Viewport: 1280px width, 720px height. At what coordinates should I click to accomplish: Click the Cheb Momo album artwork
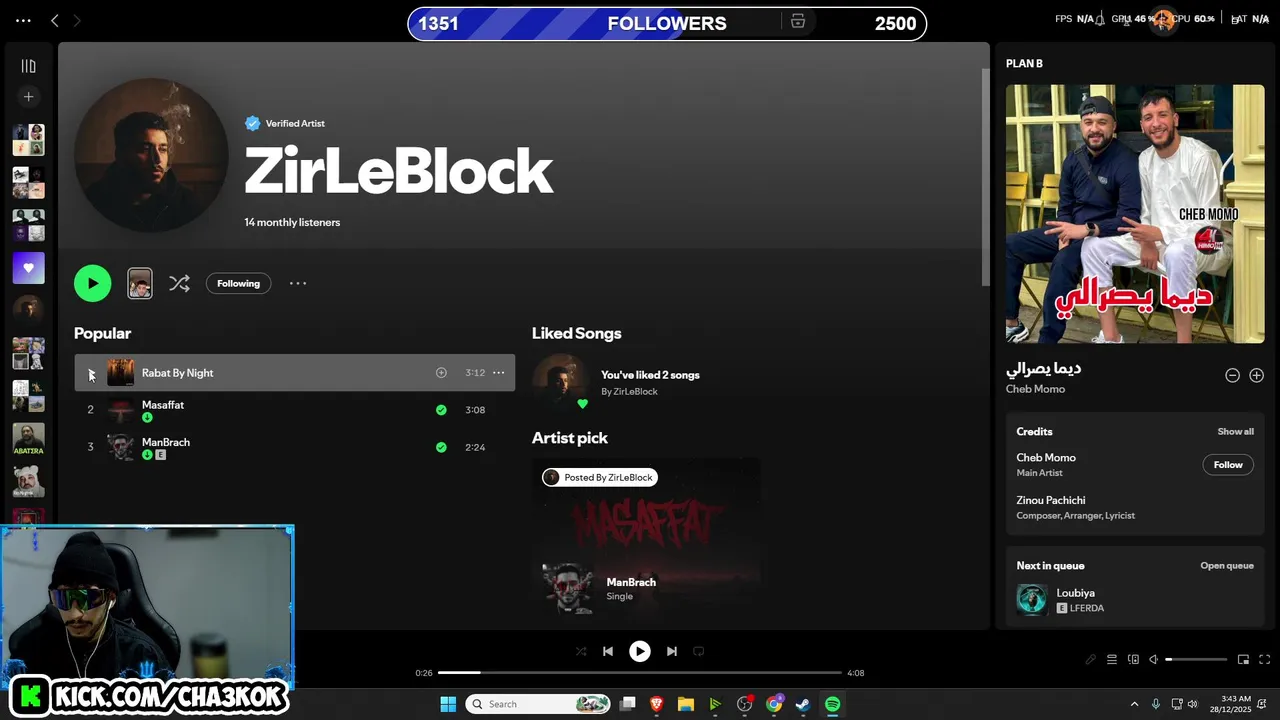point(1135,214)
